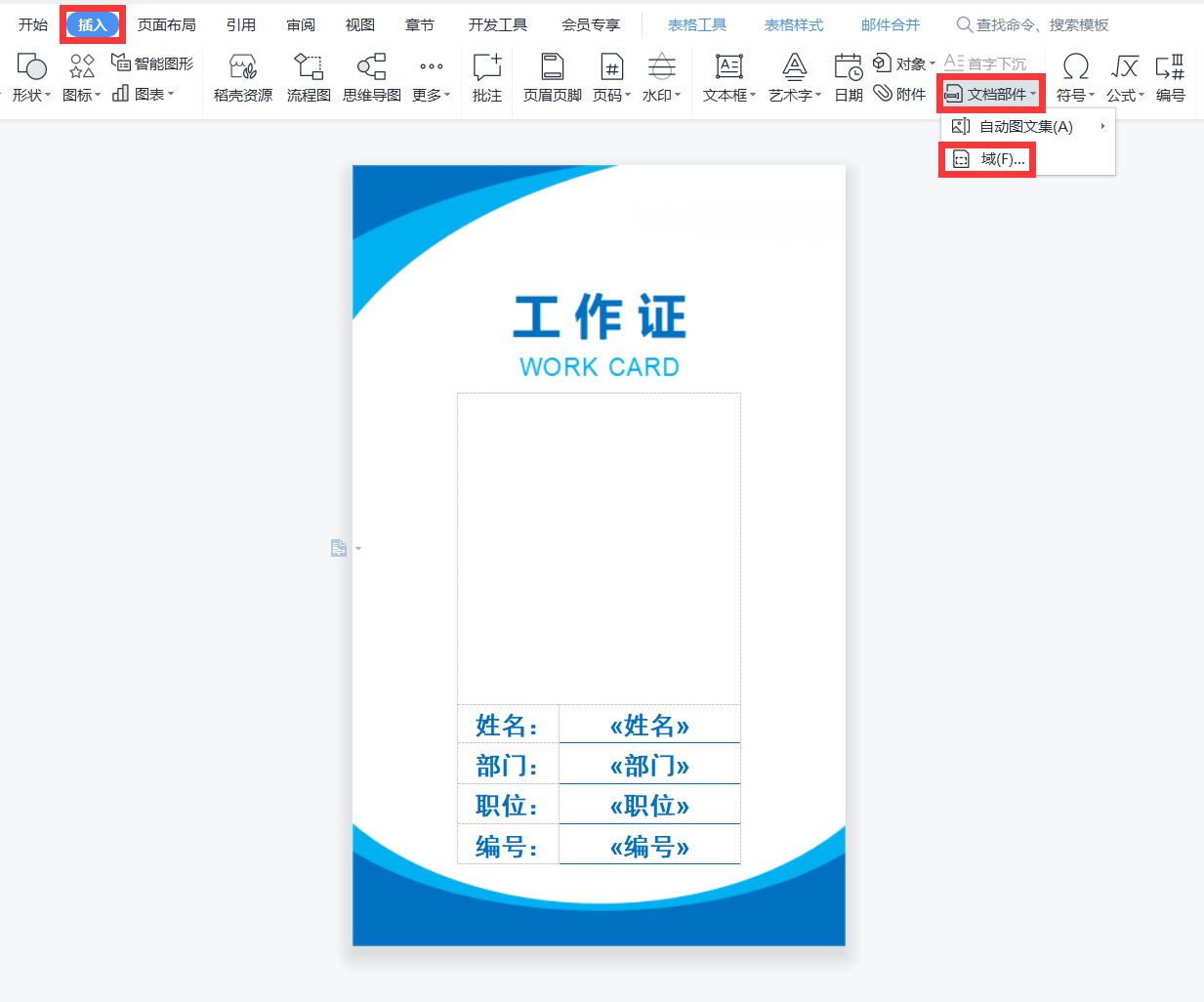Add a comment (批注)
This screenshot has width=1204, height=1002.
[x=486, y=77]
